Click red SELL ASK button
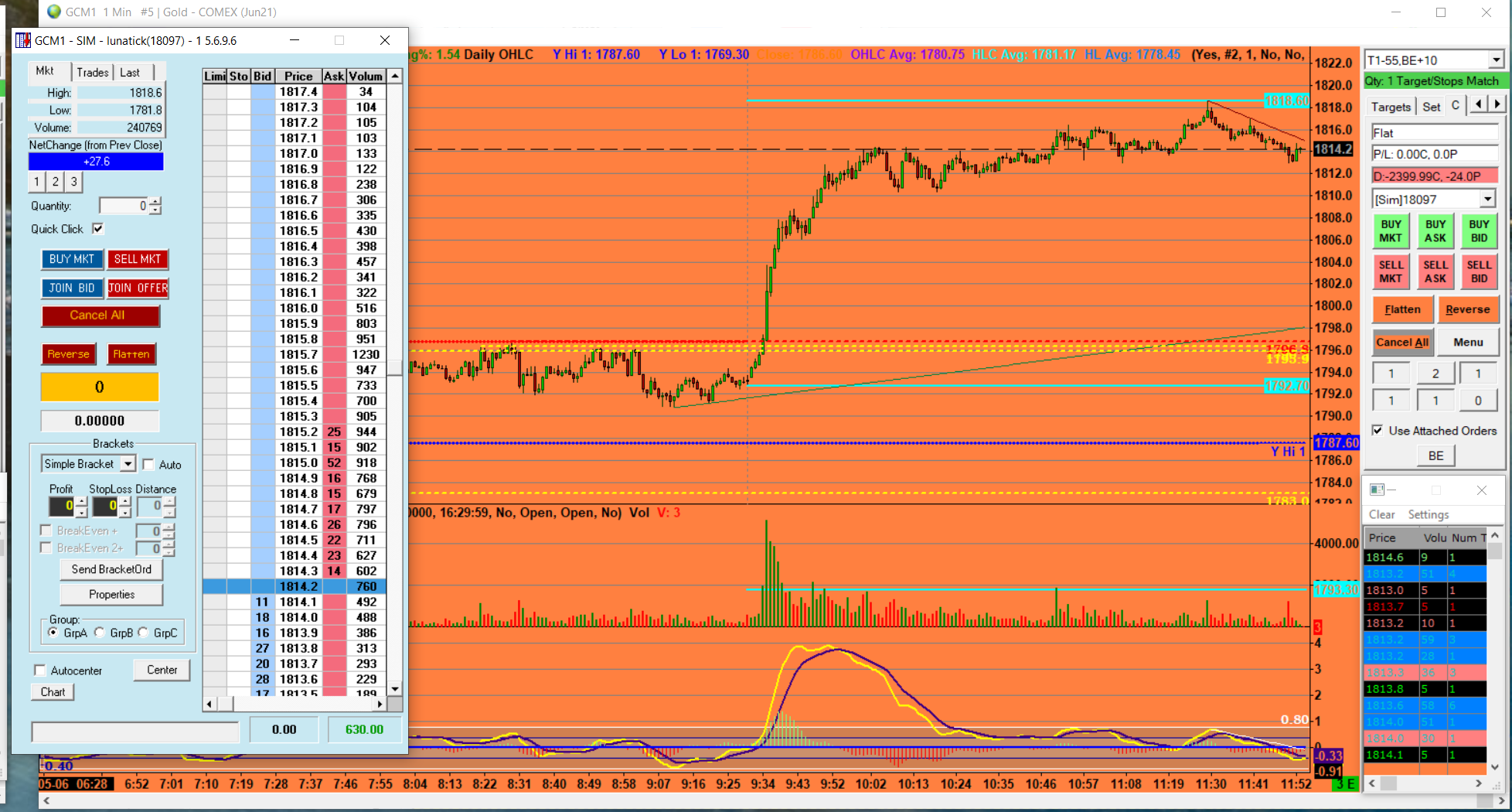This screenshot has width=1512, height=812. (1435, 271)
